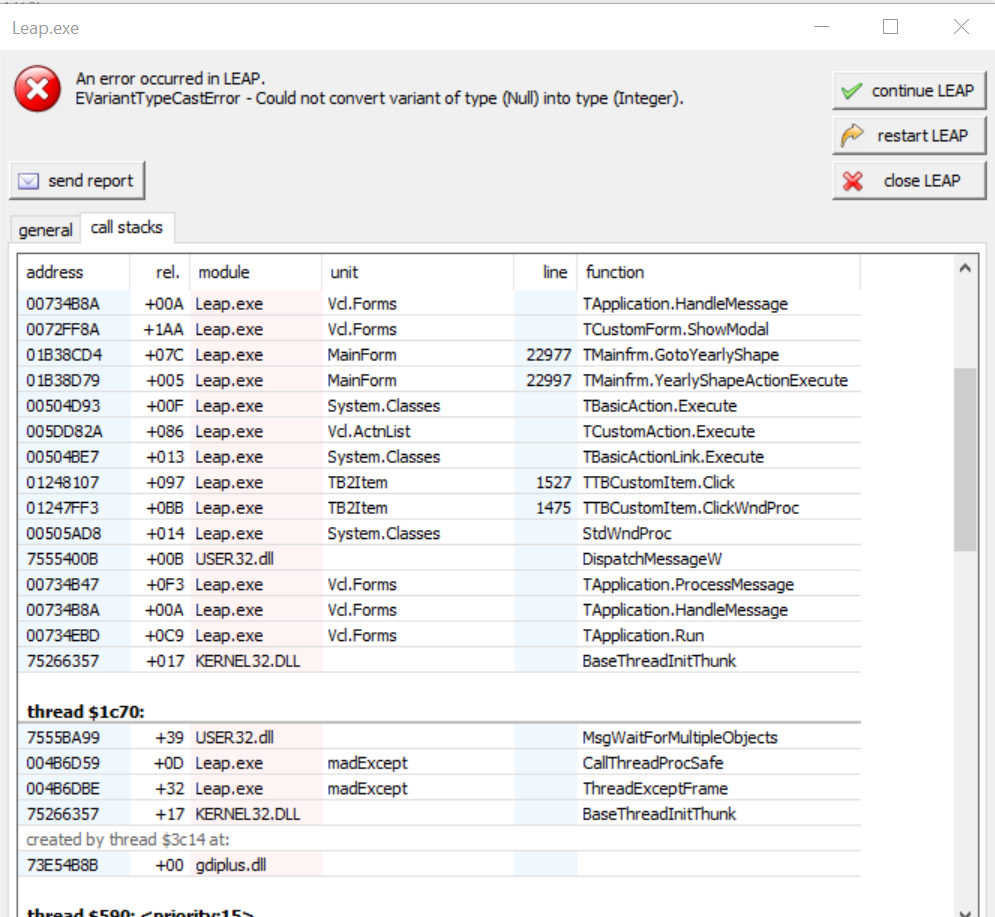Screen dimensions: 995x917
Task: Select address 00505AD8
Action: click(x=63, y=533)
